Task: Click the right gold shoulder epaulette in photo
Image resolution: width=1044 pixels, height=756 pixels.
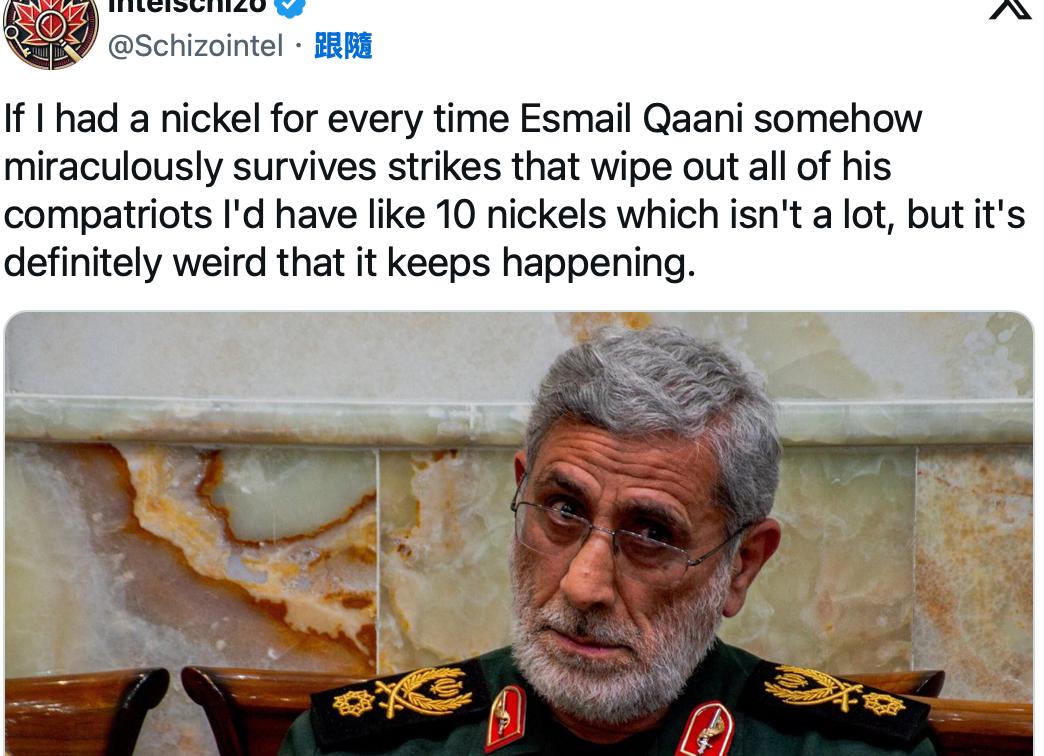Action: click(838, 693)
